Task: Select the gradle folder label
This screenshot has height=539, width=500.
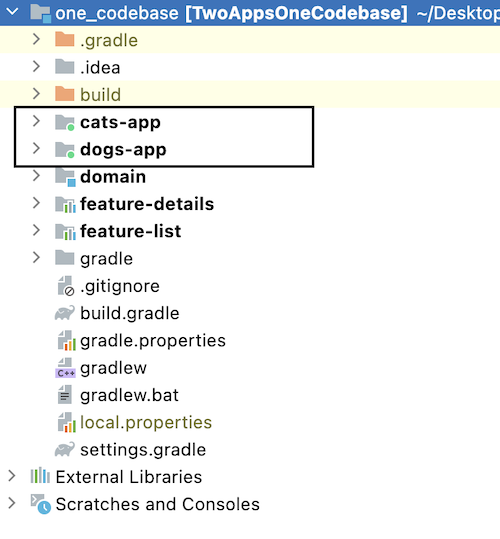Action: (106, 259)
